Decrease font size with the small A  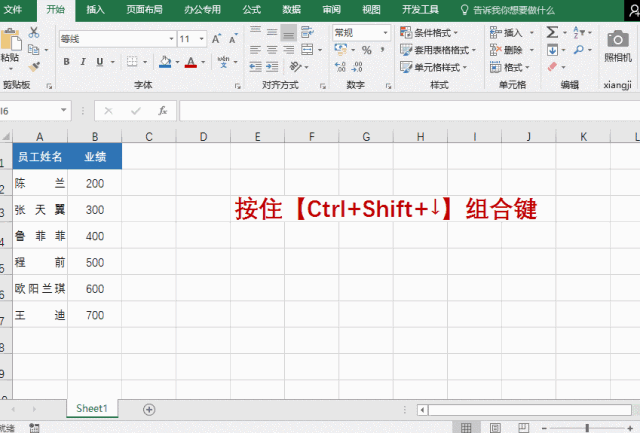(x=233, y=39)
